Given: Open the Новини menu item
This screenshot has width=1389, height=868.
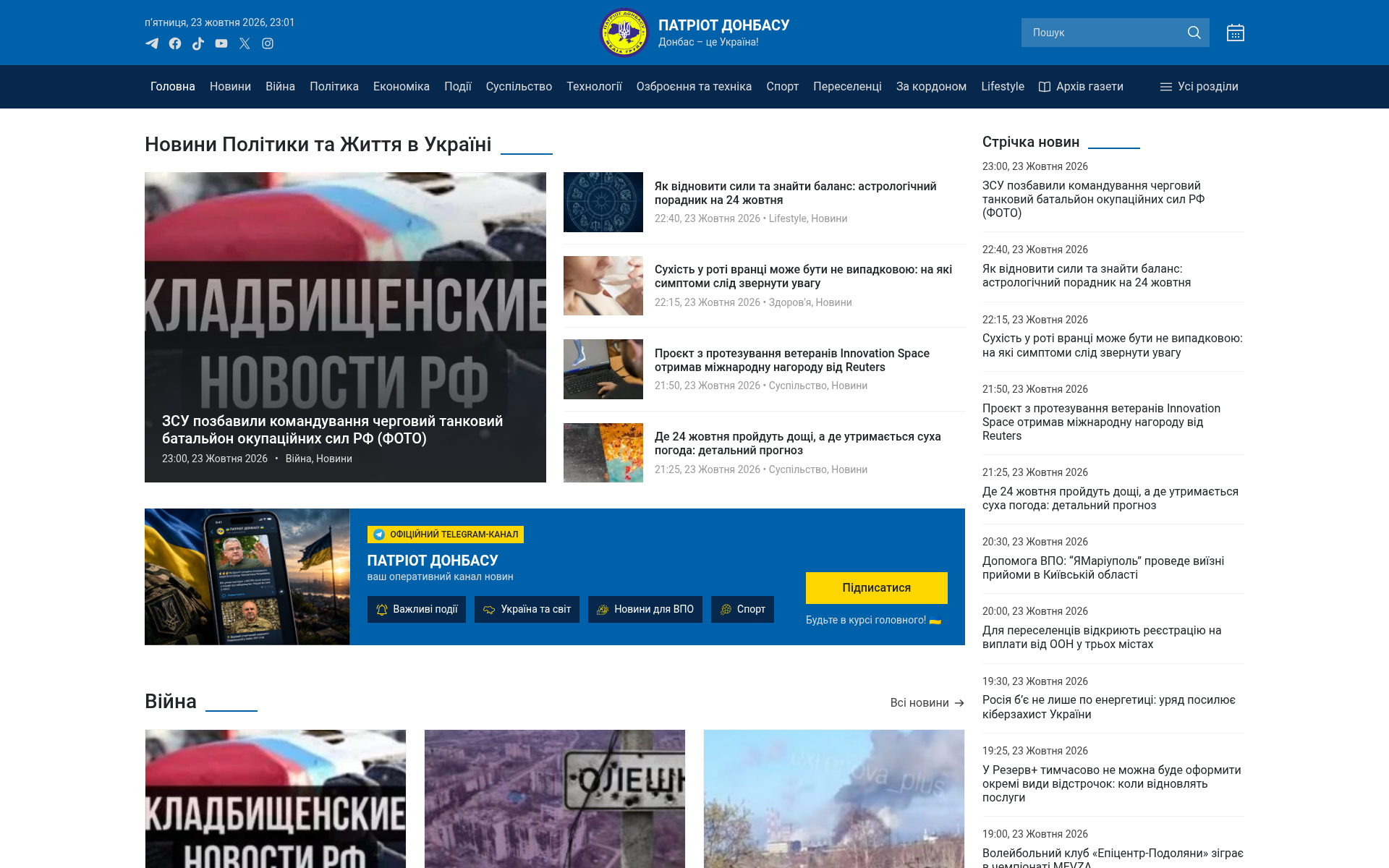Looking at the screenshot, I should [x=230, y=86].
